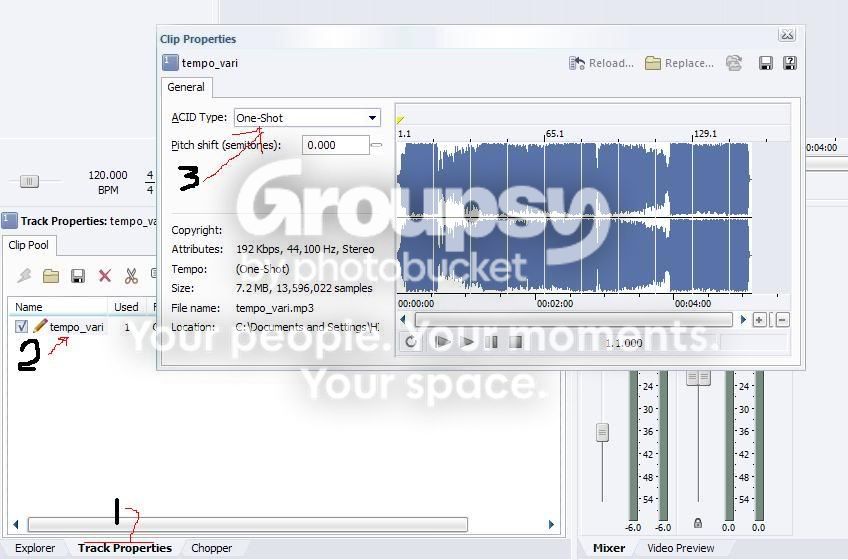
Task: Click the Pitch shift semitones field
Action: click(x=335, y=145)
